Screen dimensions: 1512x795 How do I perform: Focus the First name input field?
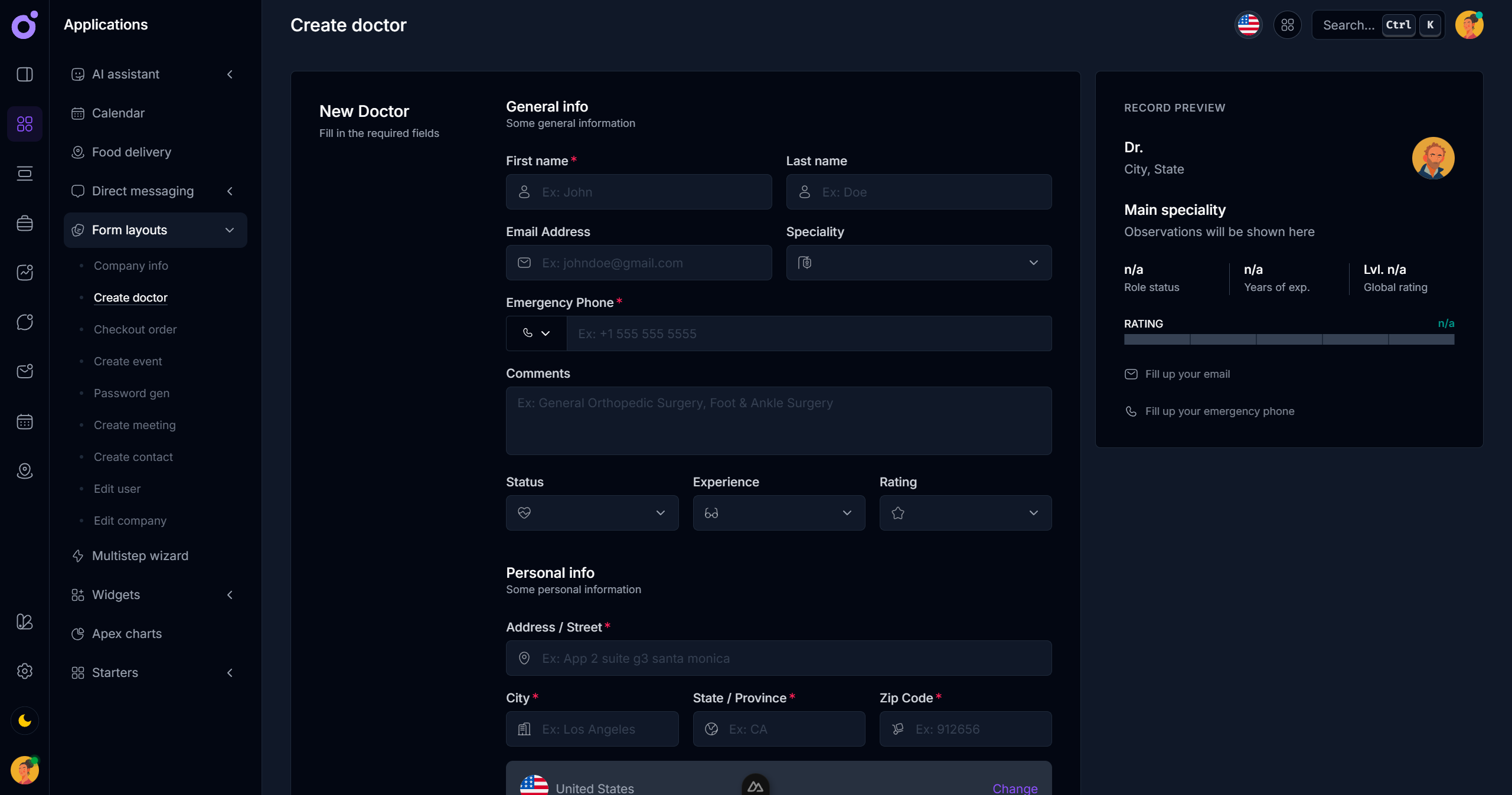639,192
